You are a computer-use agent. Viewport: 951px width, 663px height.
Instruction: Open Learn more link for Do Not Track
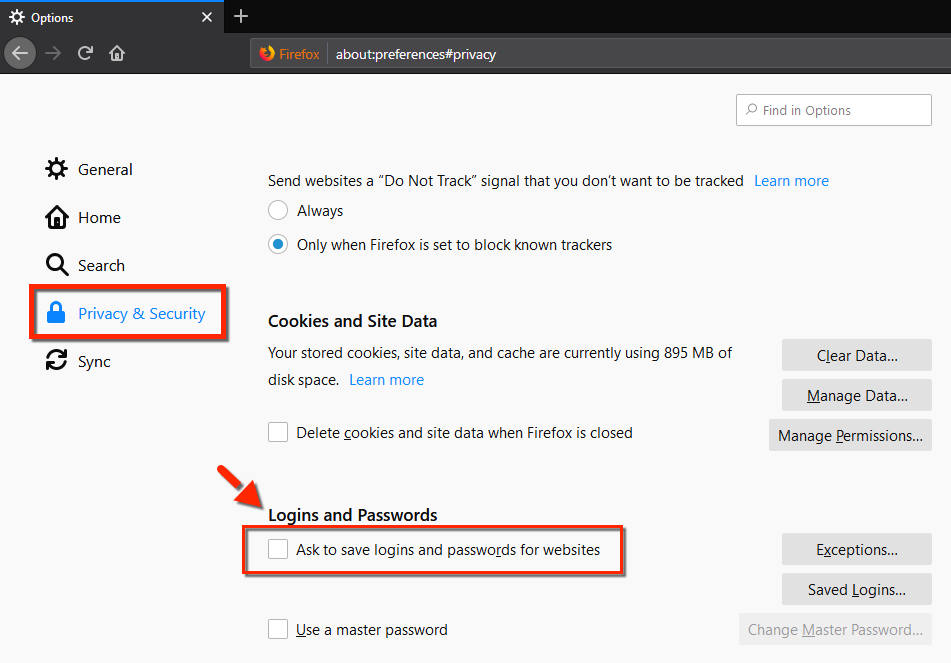[x=791, y=181]
